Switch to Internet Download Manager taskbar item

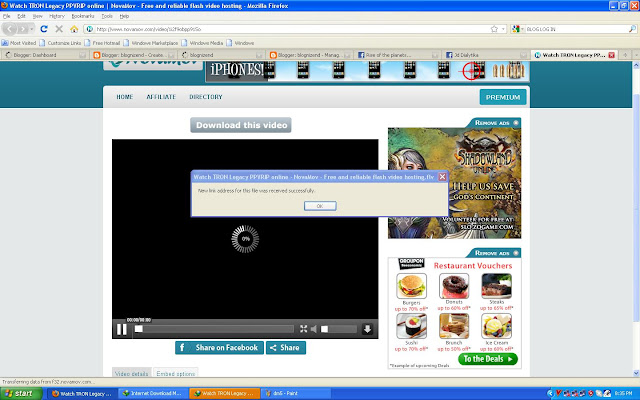coord(153,393)
